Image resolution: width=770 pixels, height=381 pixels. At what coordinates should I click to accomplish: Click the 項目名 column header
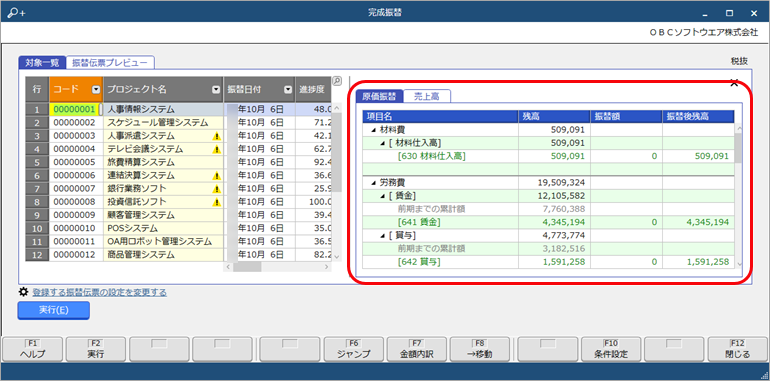tap(440, 116)
